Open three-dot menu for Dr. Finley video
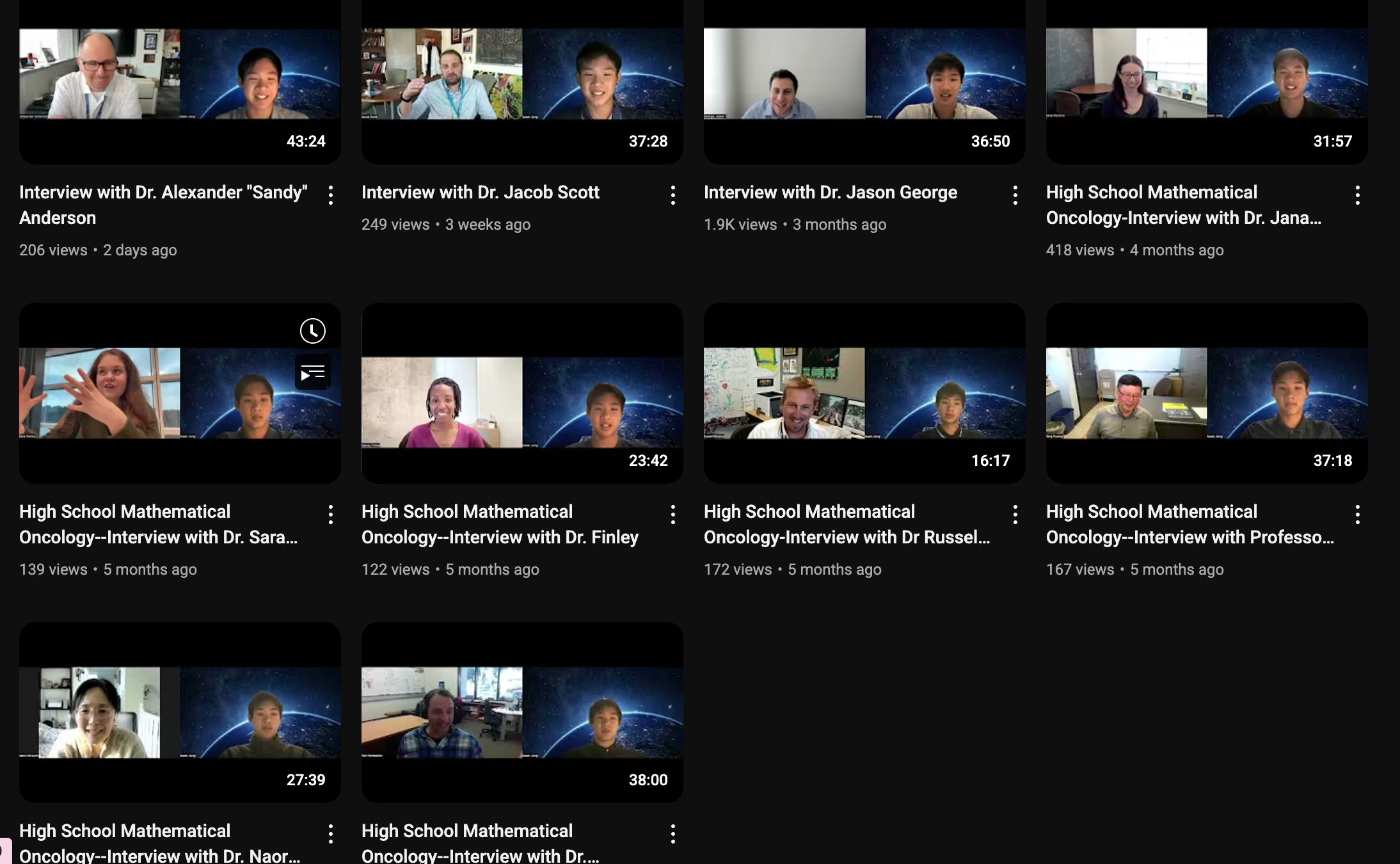The image size is (1400, 864). click(673, 515)
